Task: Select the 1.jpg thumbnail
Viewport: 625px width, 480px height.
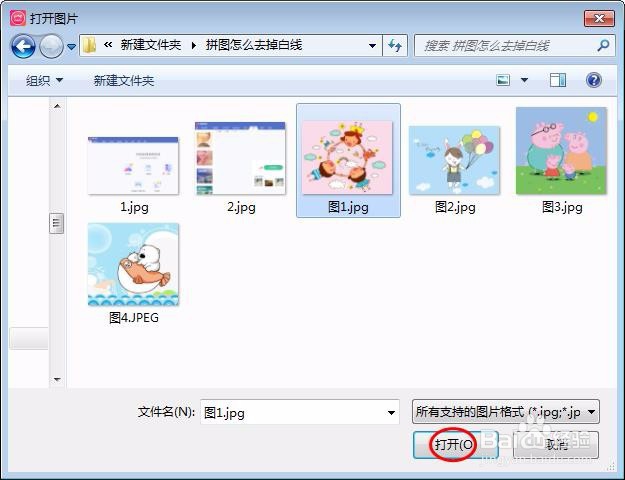Action: click(x=133, y=165)
